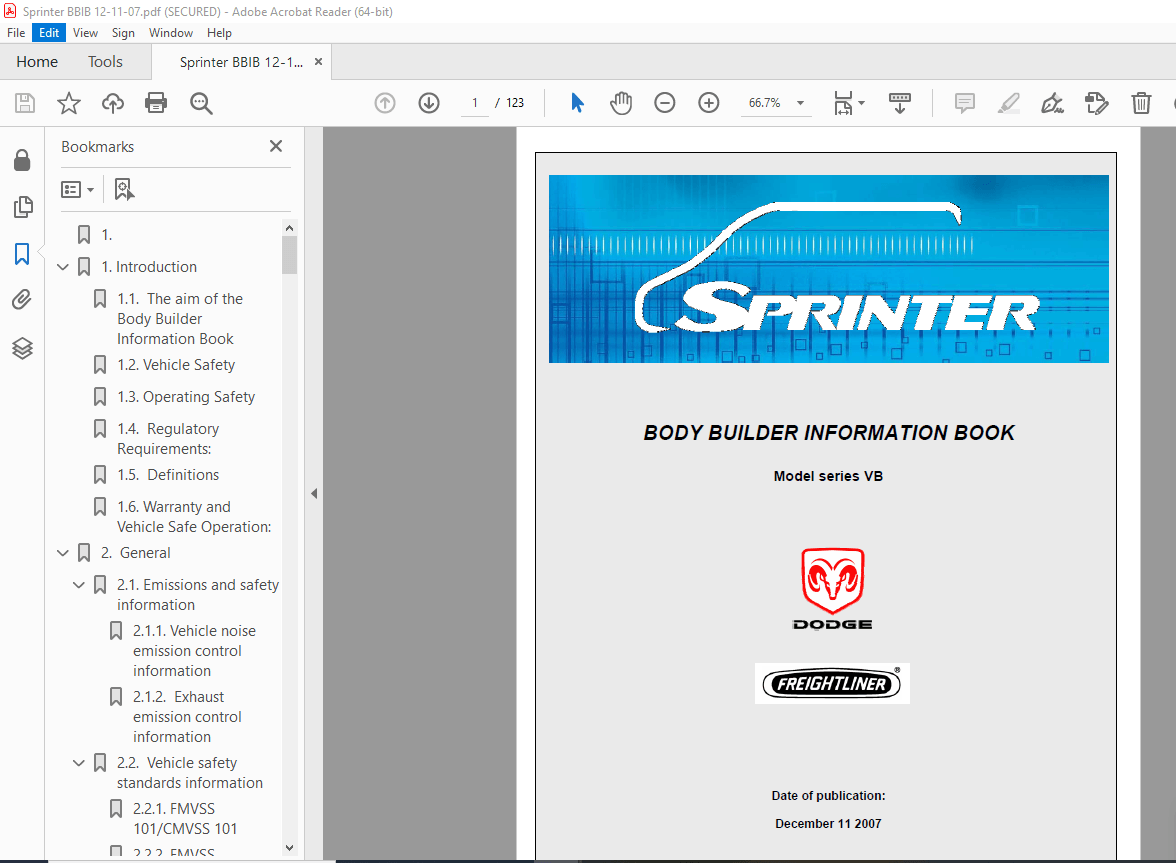Collapse the 1. Introduction bookmark

(62, 266)
